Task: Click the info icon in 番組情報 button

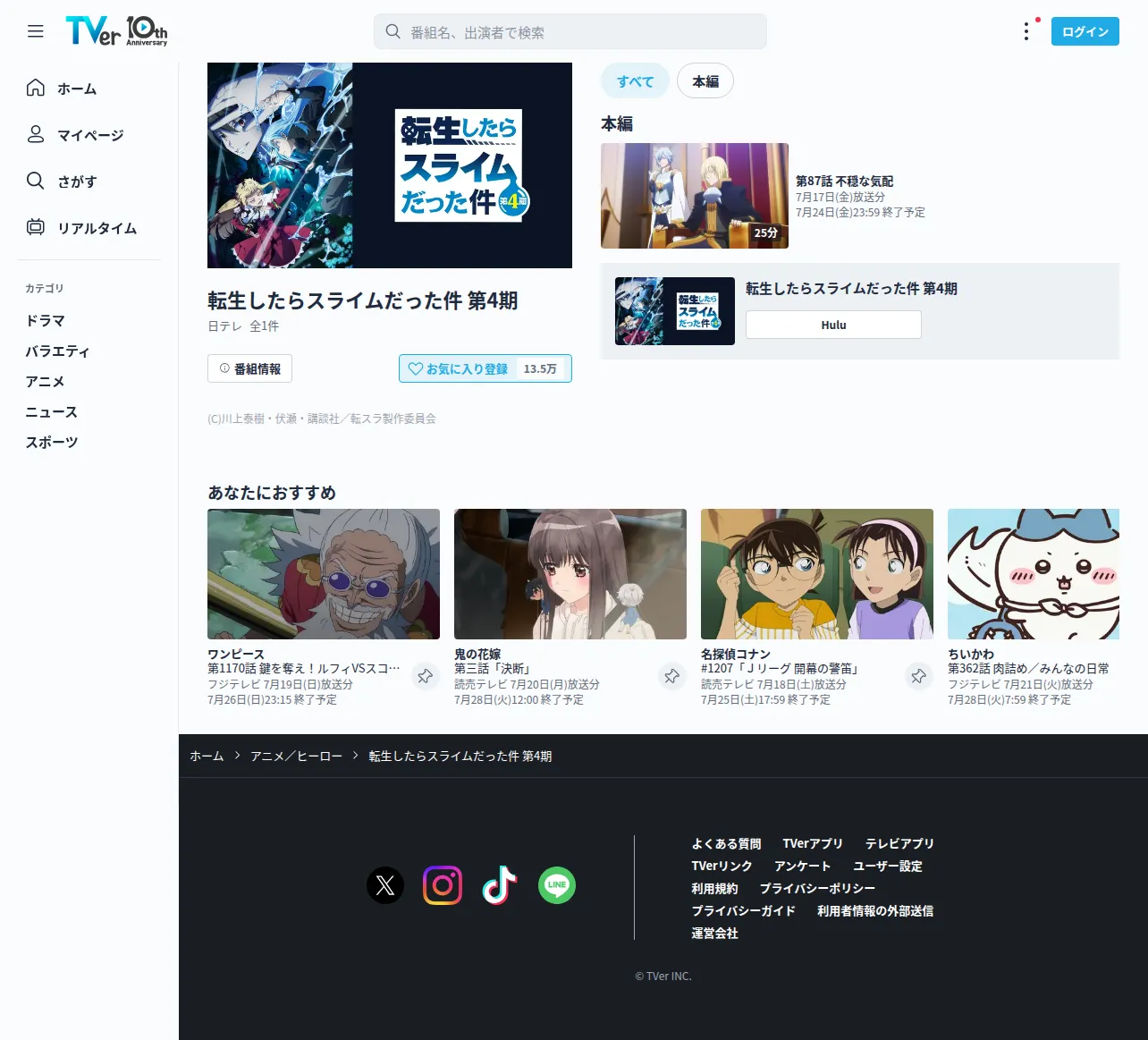Action: [224, 368]
